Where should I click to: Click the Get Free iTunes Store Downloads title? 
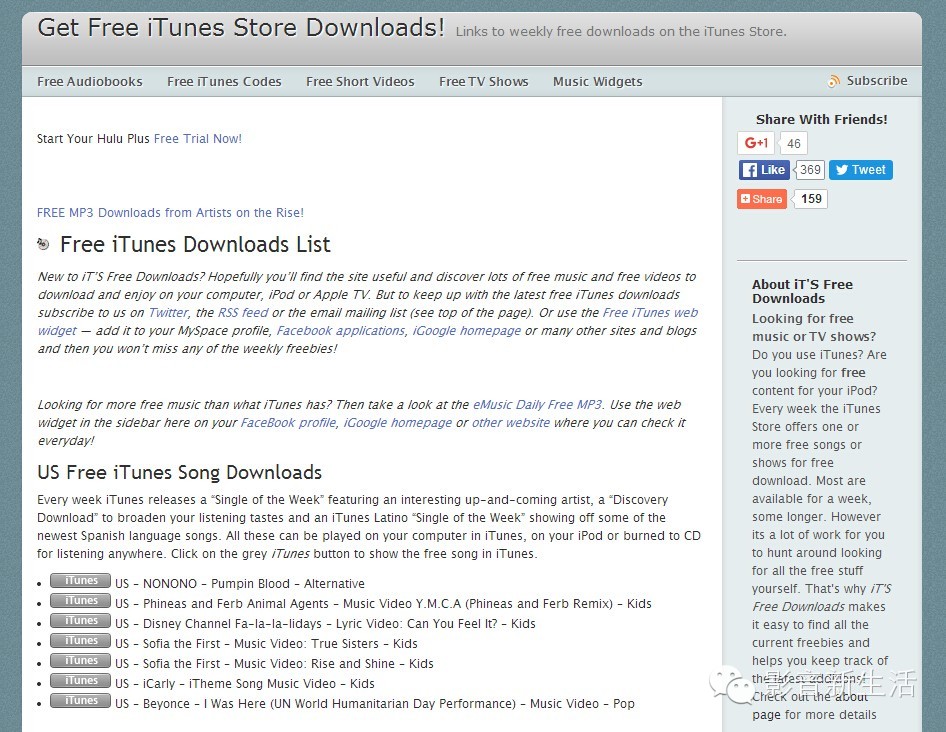pos(241,28)
